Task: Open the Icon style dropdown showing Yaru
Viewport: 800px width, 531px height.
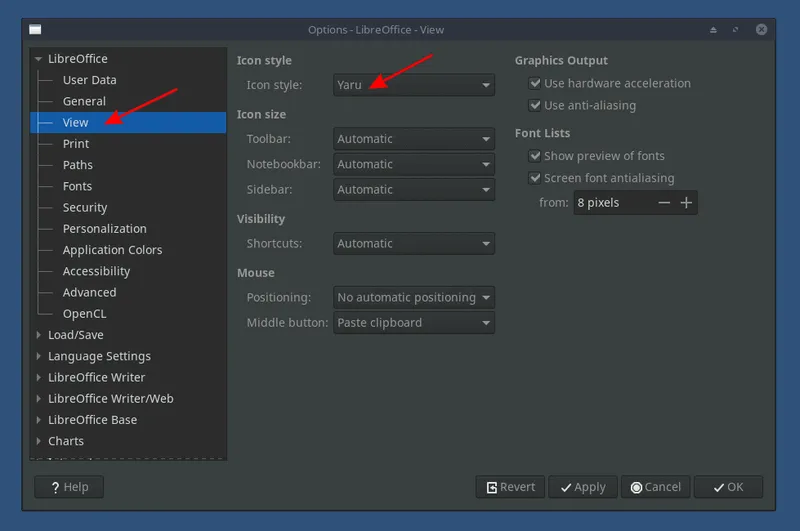Action: click(414, 85)
